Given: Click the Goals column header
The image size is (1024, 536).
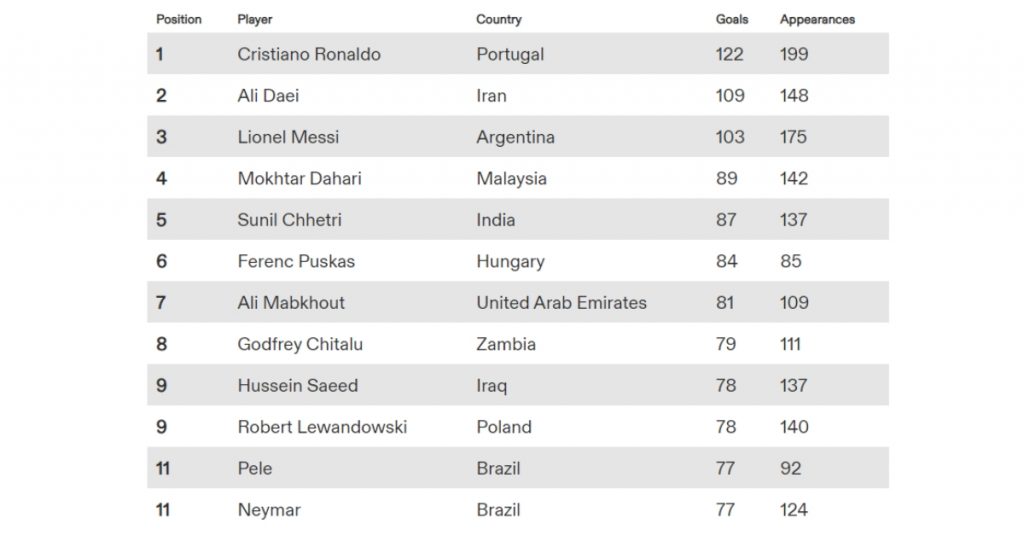Looking at the screenshot, I should (731, 20).
